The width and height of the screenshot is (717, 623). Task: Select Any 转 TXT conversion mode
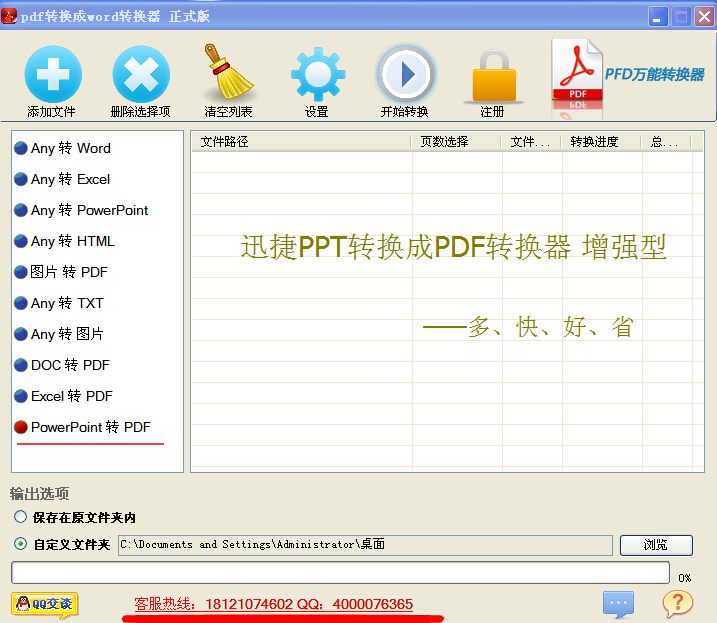pos(59,303)
